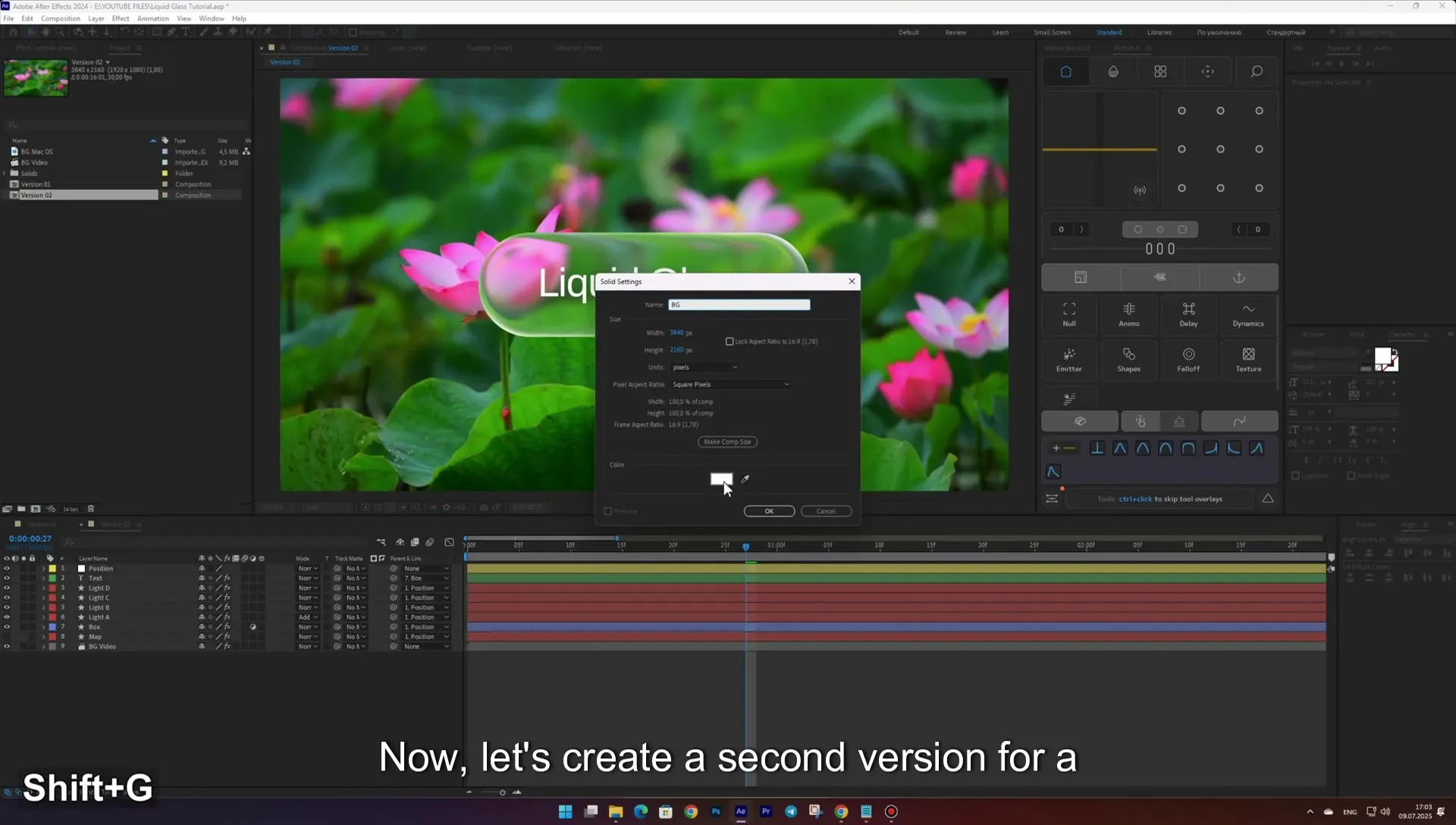The image size is (1456, 825).
Task: Toggle visibility of the BG Video layer
Action: click(7, 647)
